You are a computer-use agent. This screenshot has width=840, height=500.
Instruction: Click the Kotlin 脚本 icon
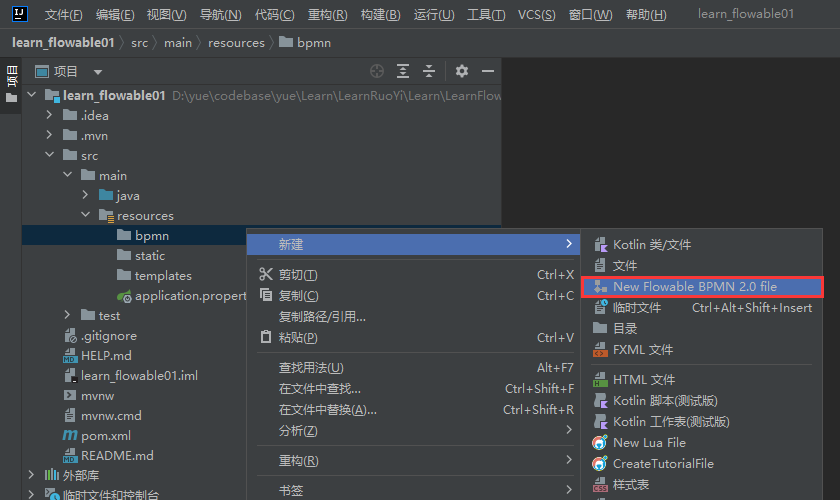601,401
